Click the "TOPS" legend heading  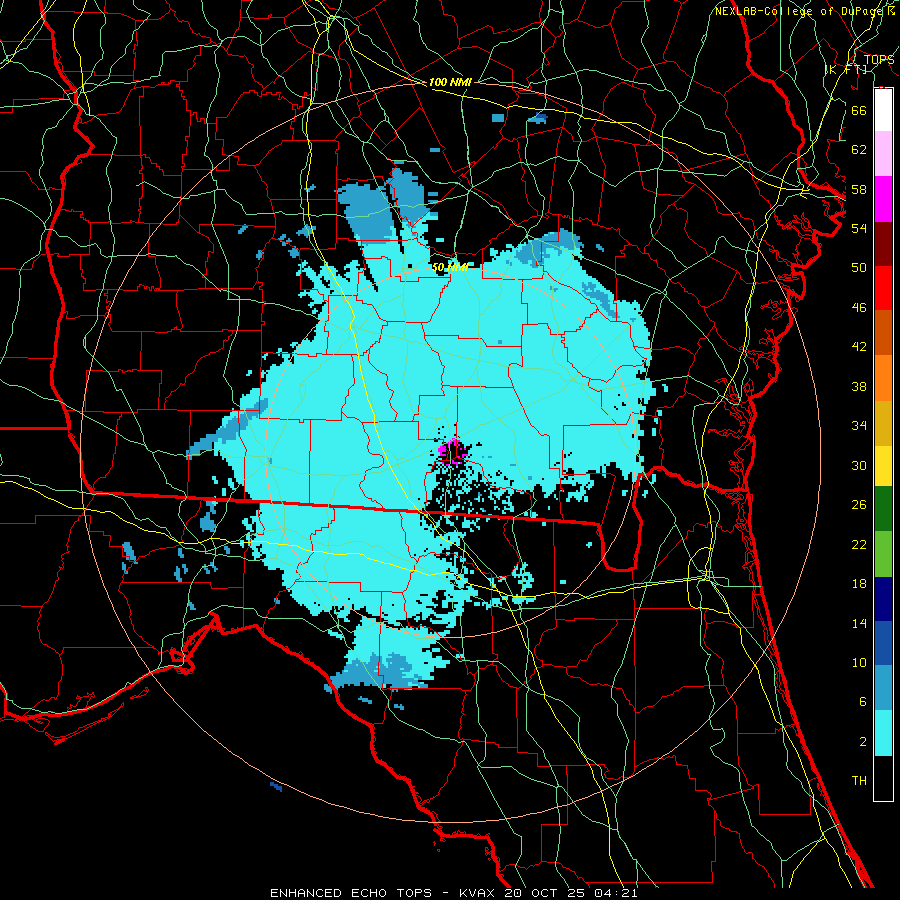click(x=879, y=60)
